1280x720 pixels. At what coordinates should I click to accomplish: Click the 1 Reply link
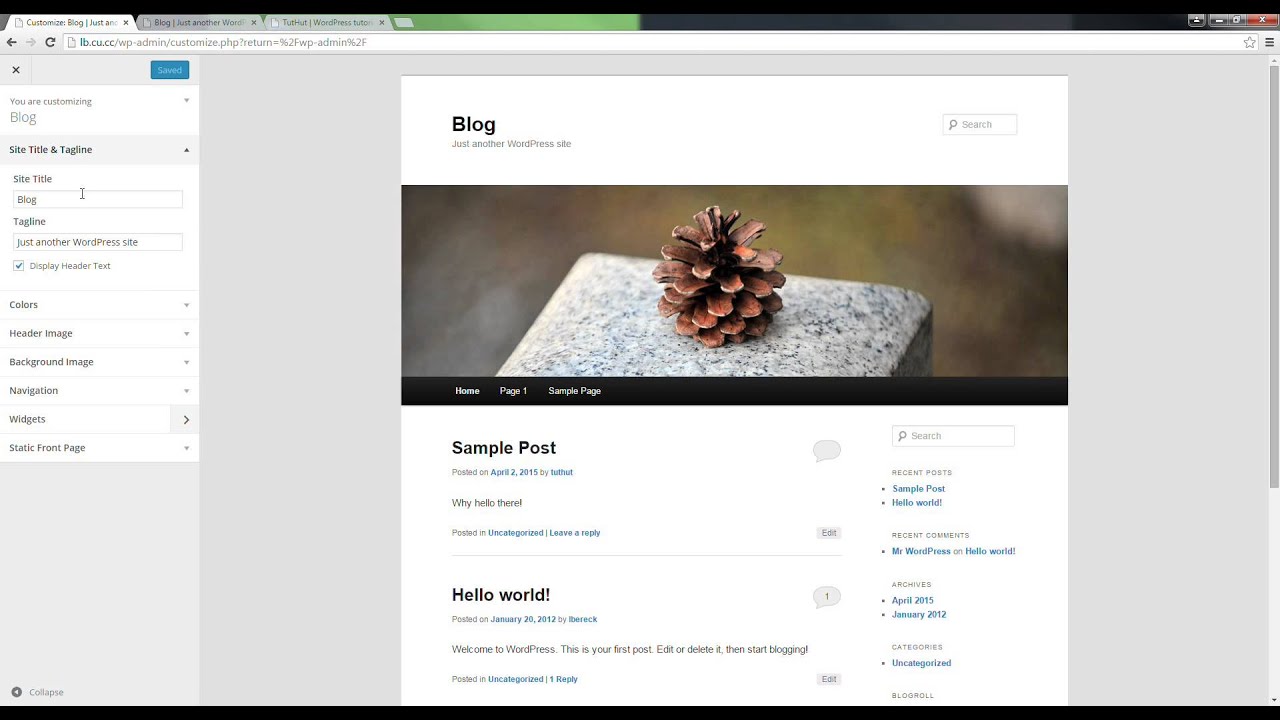point(563,679)
